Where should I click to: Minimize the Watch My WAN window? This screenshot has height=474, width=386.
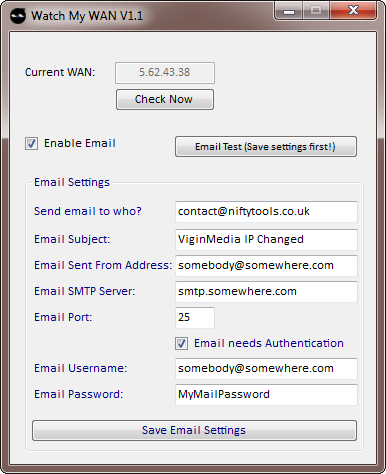tap(289, 11)
